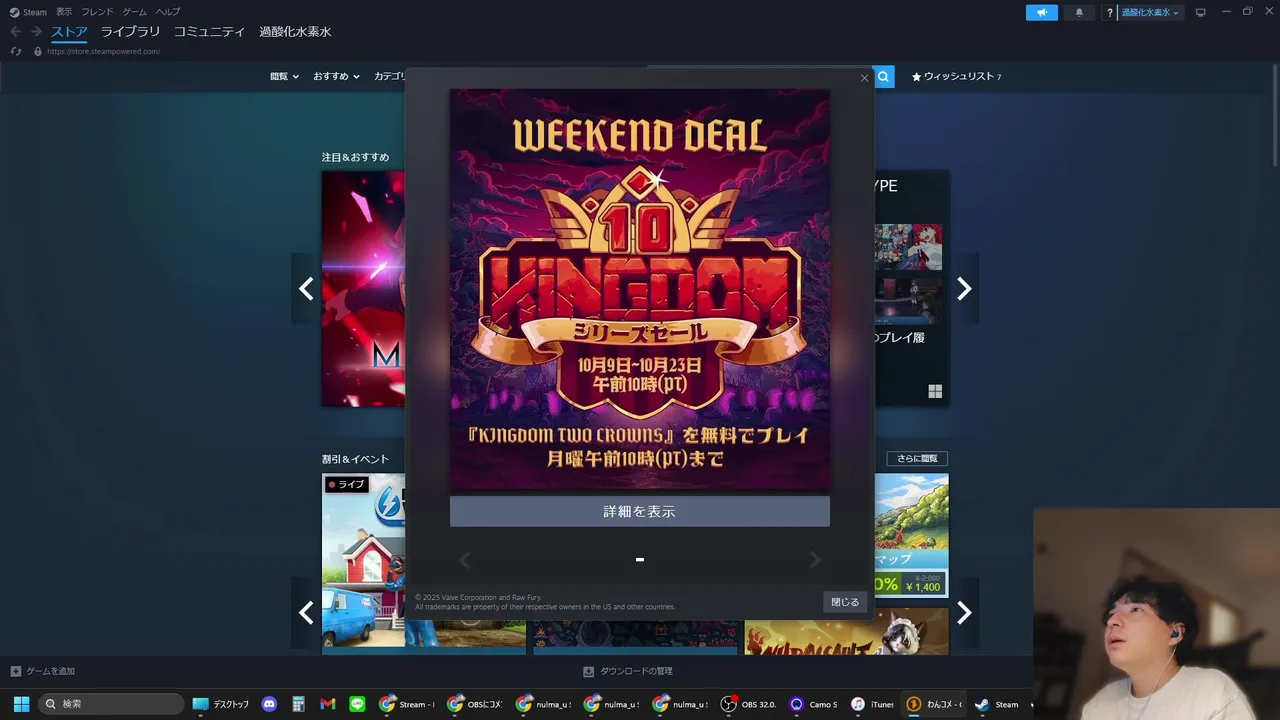Open Discord from the taskbar
Image resolution: width=1280 pixels, height=720 pixels.
pyautogui.click(x=269, y=704)
